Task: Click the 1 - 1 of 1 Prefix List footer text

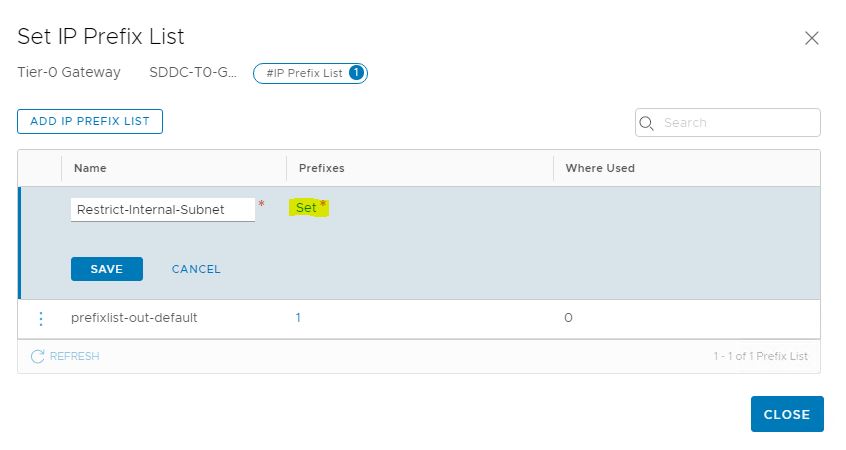Action: click(760, 356)
